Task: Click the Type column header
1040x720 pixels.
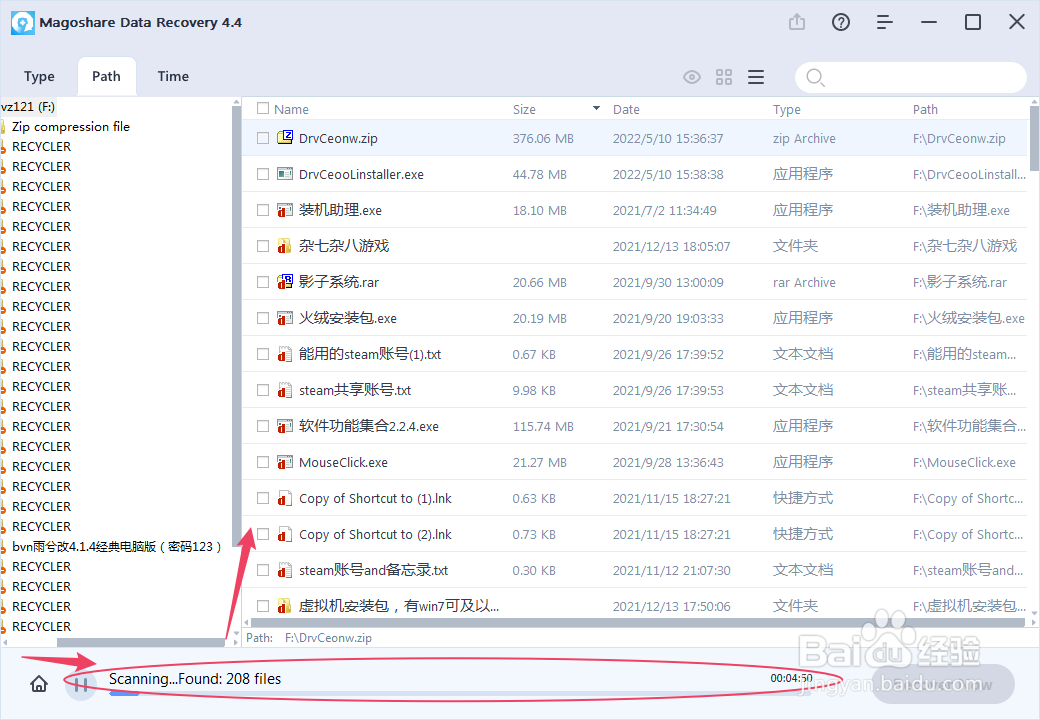Action: pos(787,109)
